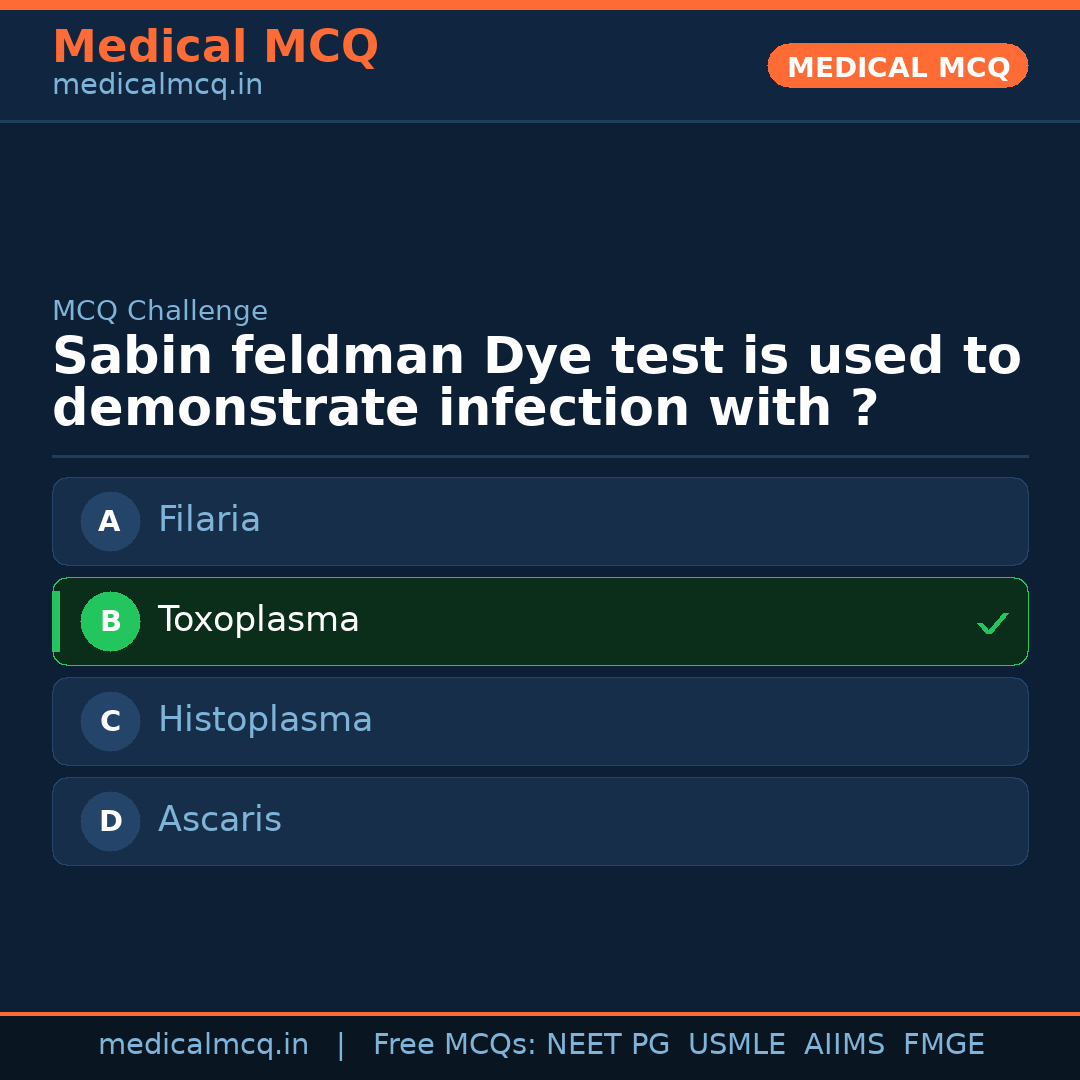Click the C letter circle icon
The image size is (1080, 1080).
coord(110,721)
